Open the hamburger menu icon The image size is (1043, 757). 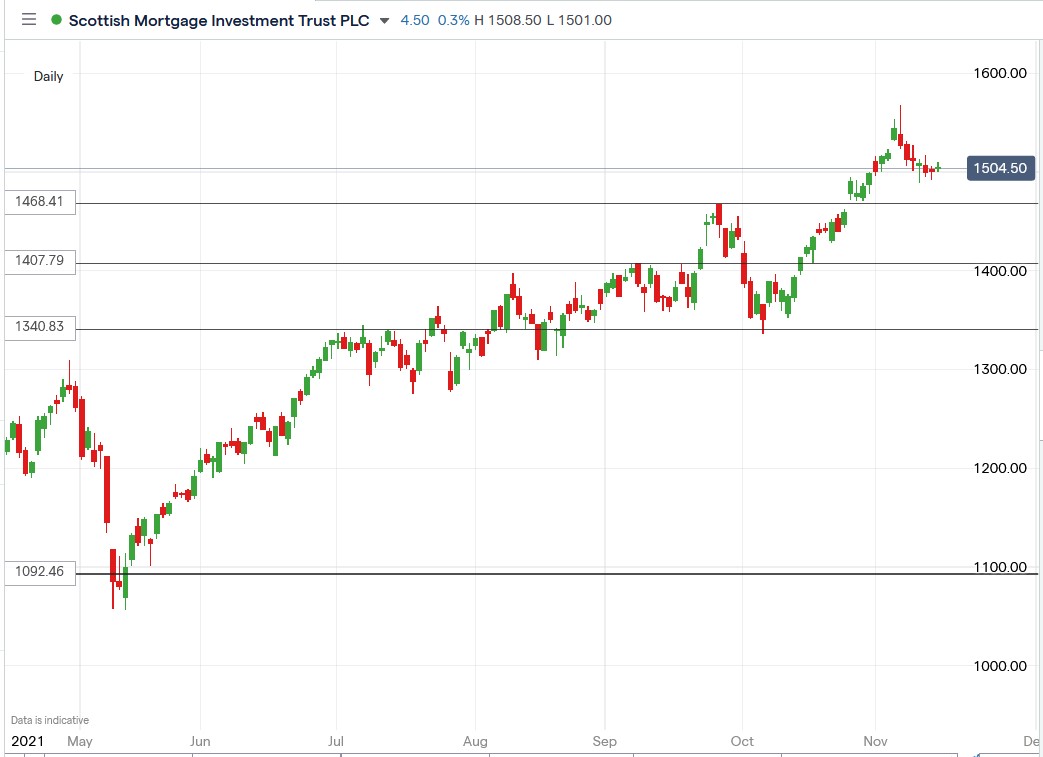coord(30,20)
